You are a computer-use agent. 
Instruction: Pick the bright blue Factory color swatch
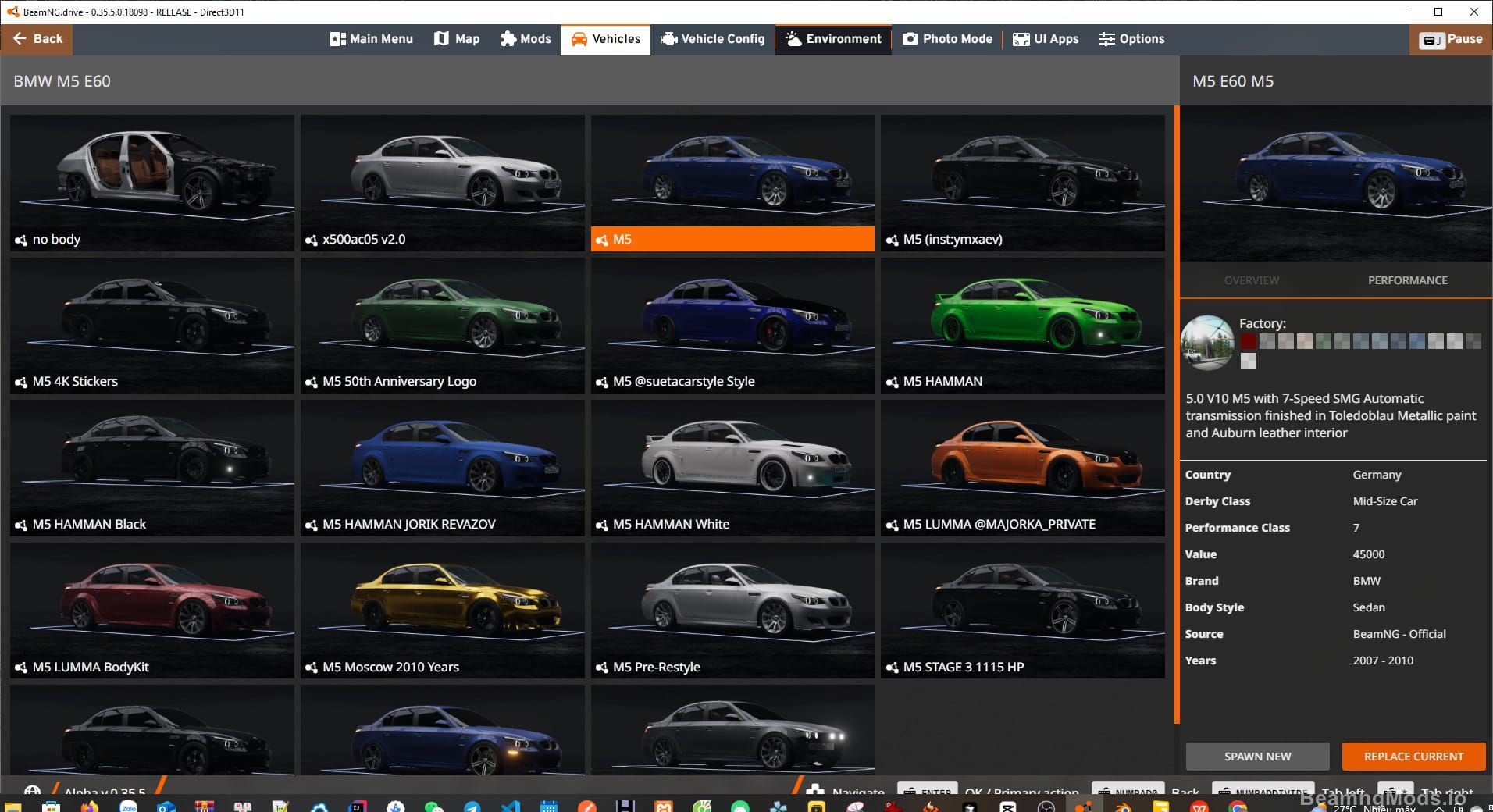[1417, 341]
